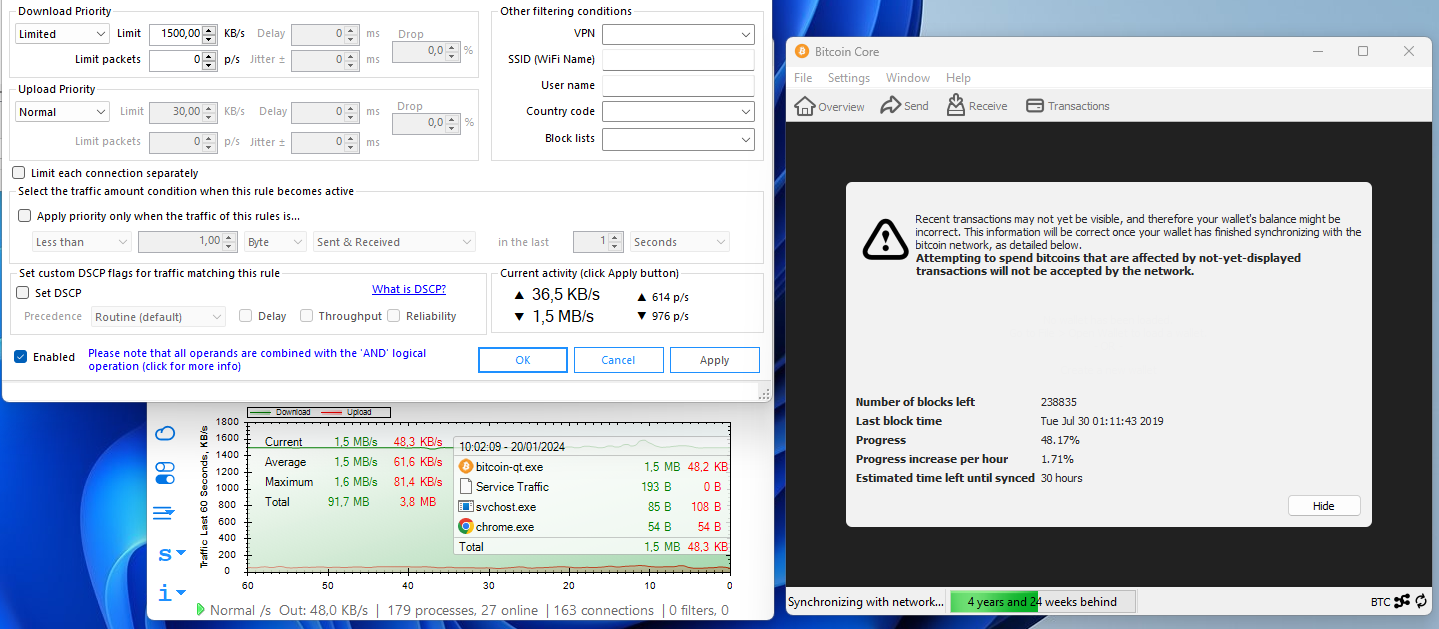This screenshot has height=629, width=1439.
Task: Click the download Limit packets spinner arrows
Action: pos(209,60)
